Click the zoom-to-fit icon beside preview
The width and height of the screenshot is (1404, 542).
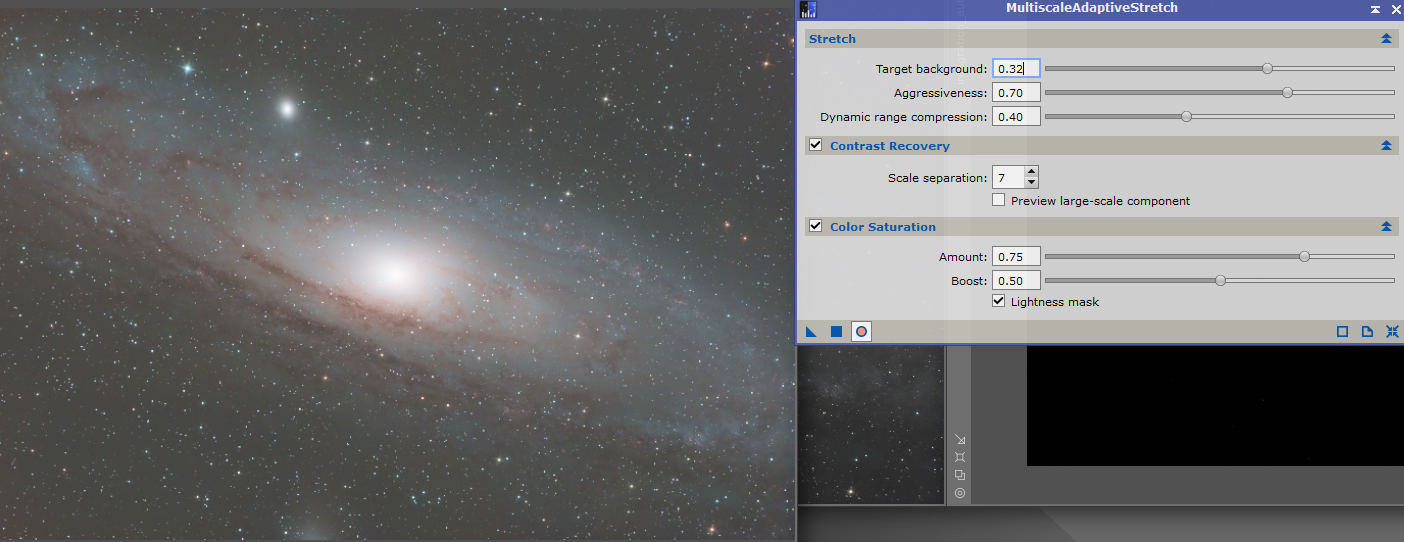(960, 457)
